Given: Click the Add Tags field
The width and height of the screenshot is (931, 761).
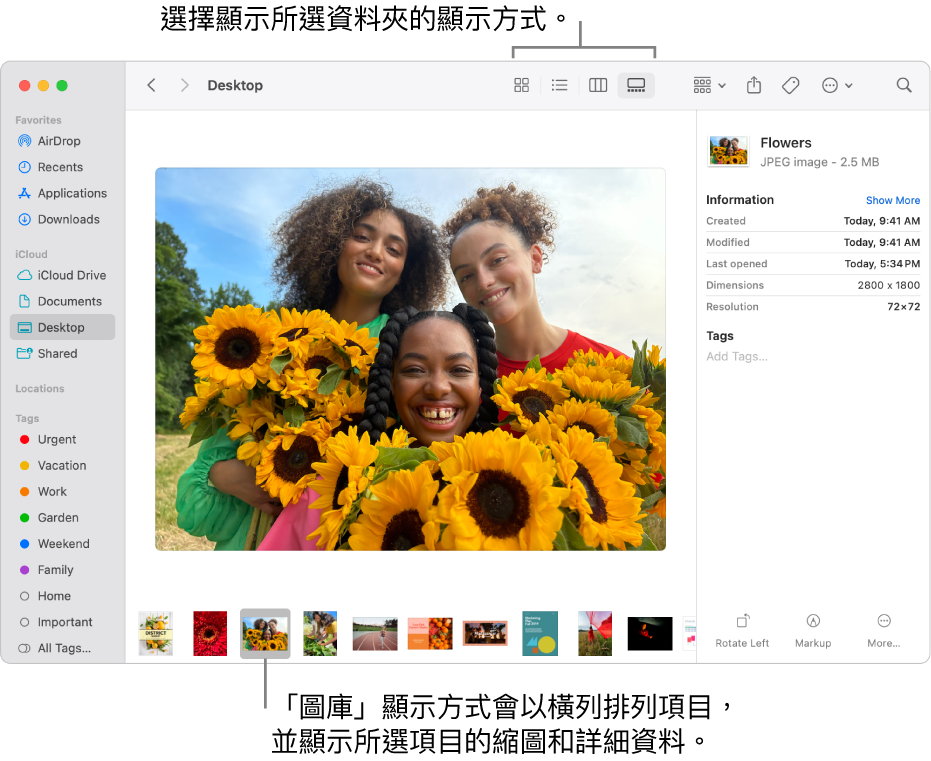Looking at the screenshot, I should coord(736,357).
